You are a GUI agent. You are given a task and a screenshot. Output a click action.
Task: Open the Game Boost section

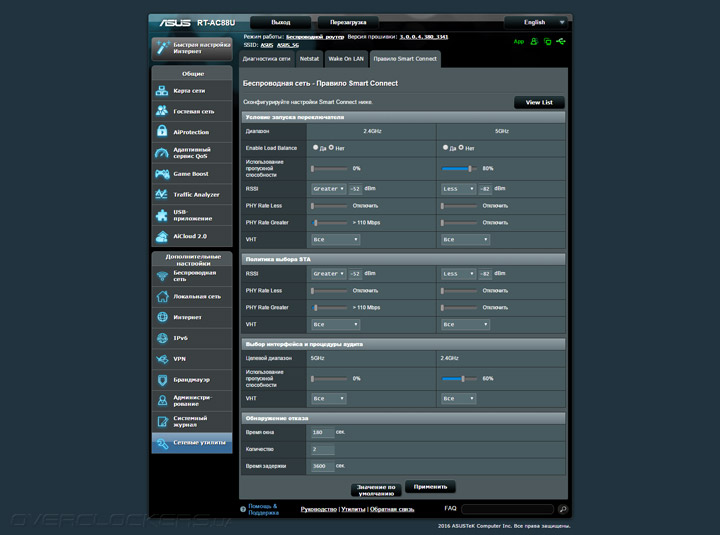191,174
